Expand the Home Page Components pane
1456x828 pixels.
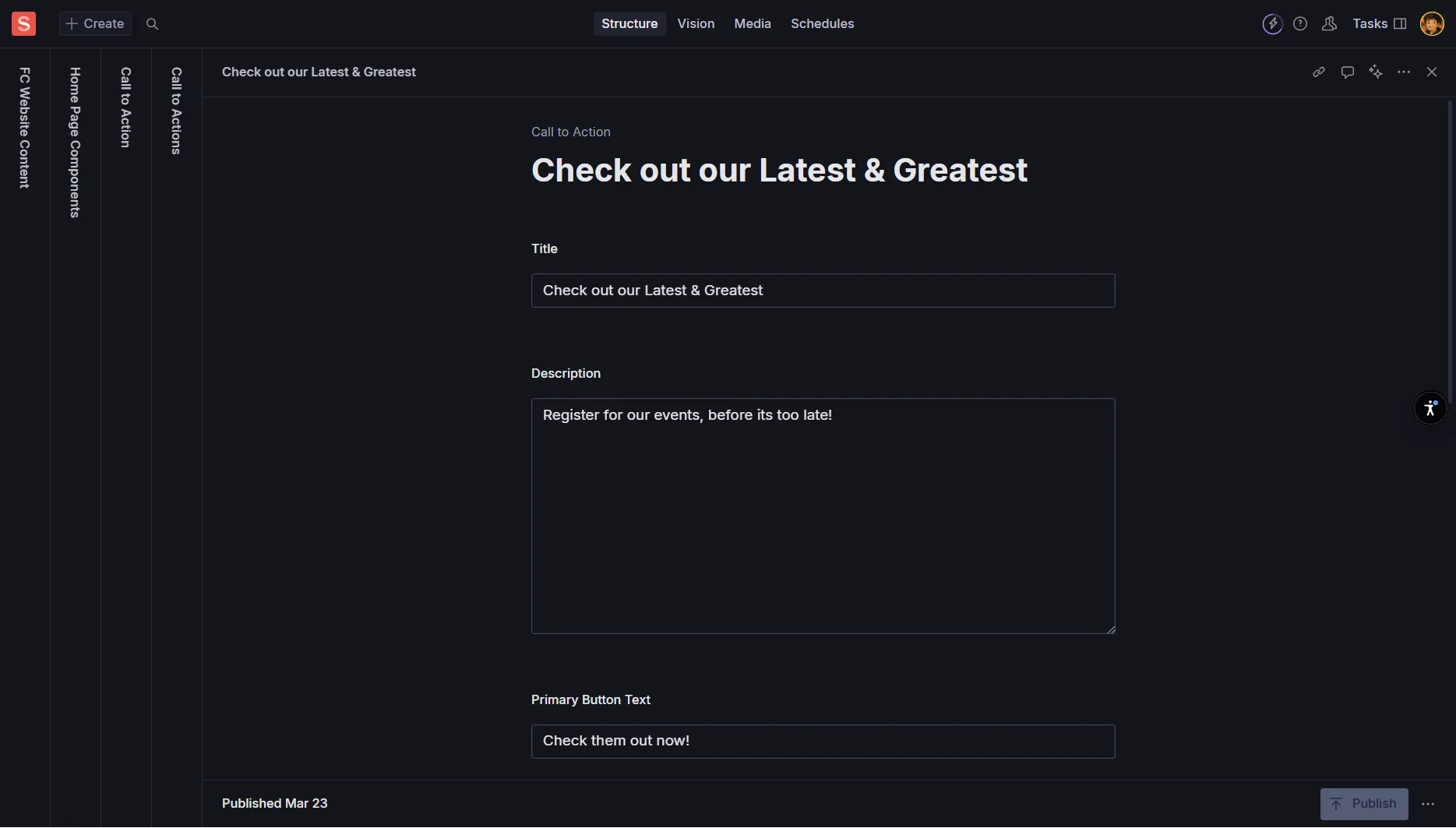point(75,143)
